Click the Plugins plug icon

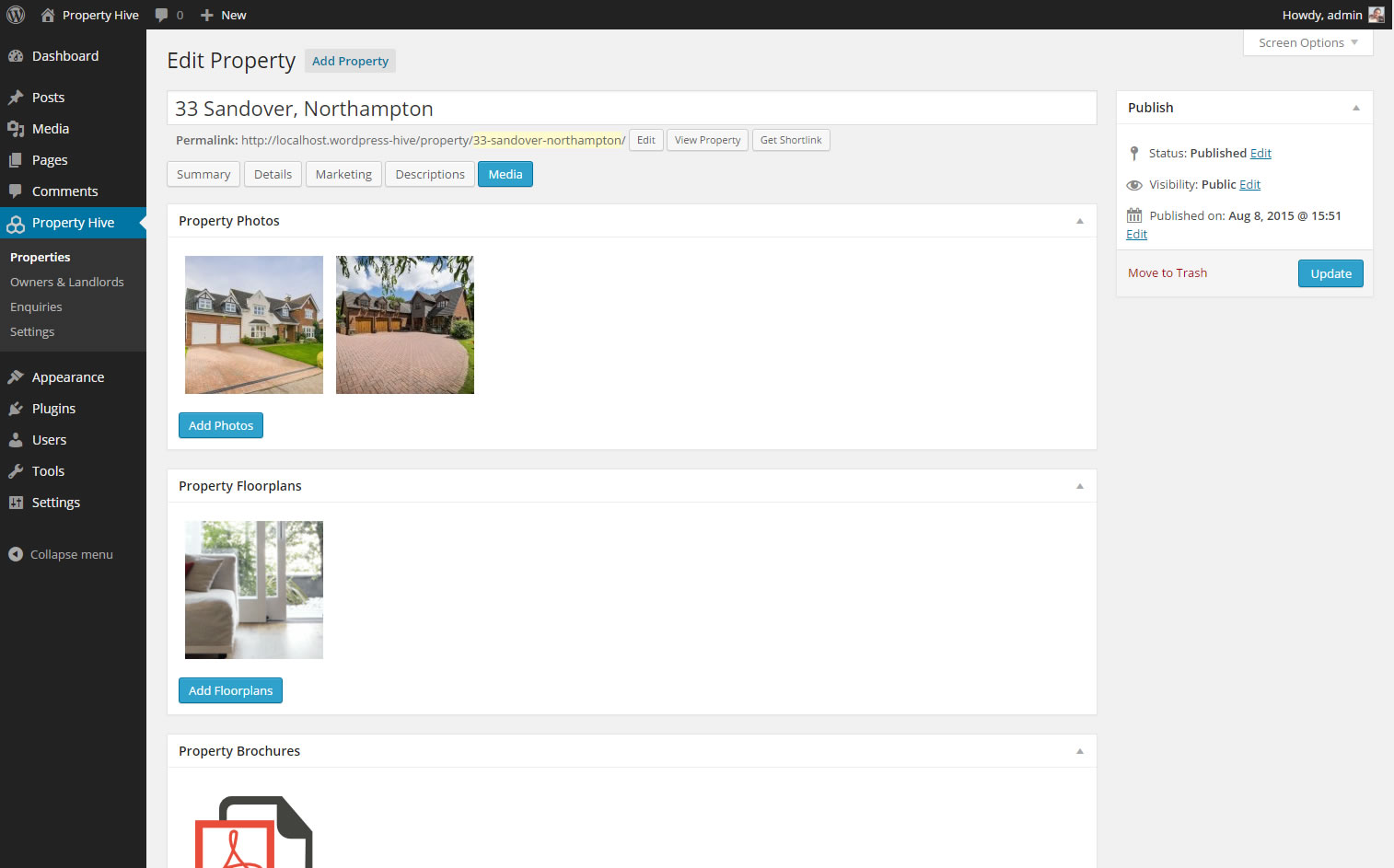point(16,409)
